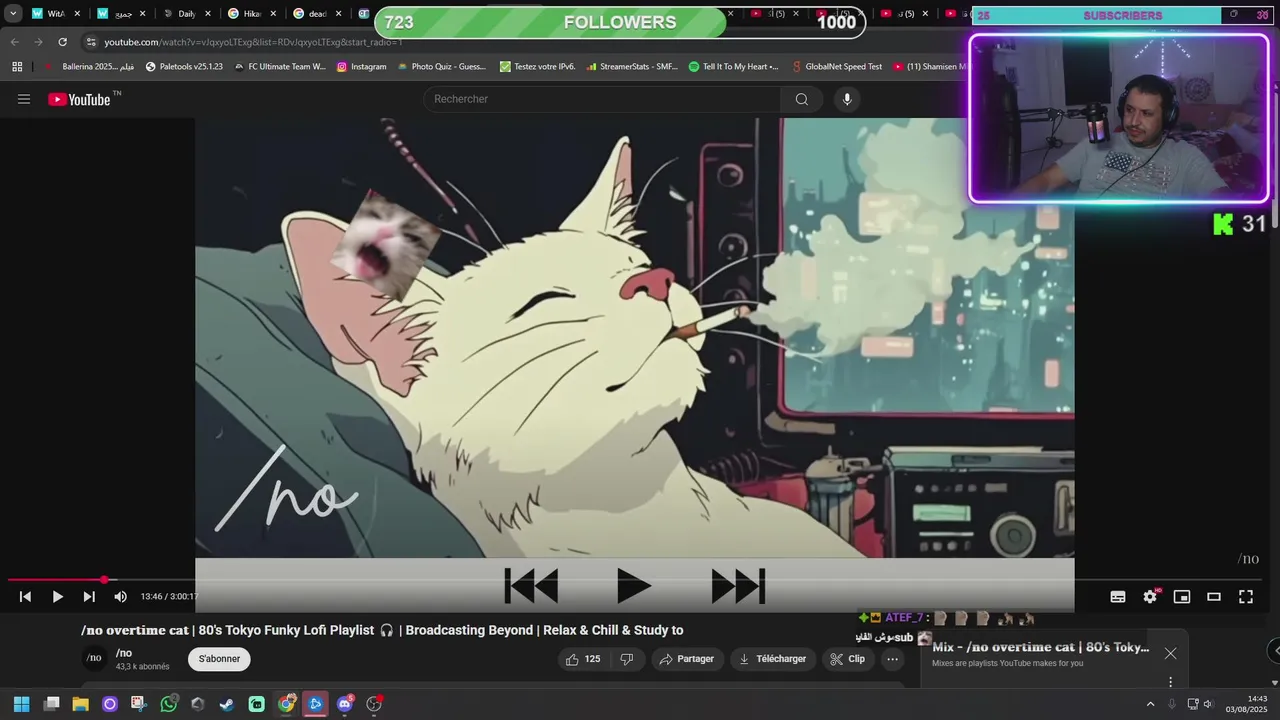The image size is (1280, 720).
Task: Switch to the Daily browser tab
Action: click(186, 14)
